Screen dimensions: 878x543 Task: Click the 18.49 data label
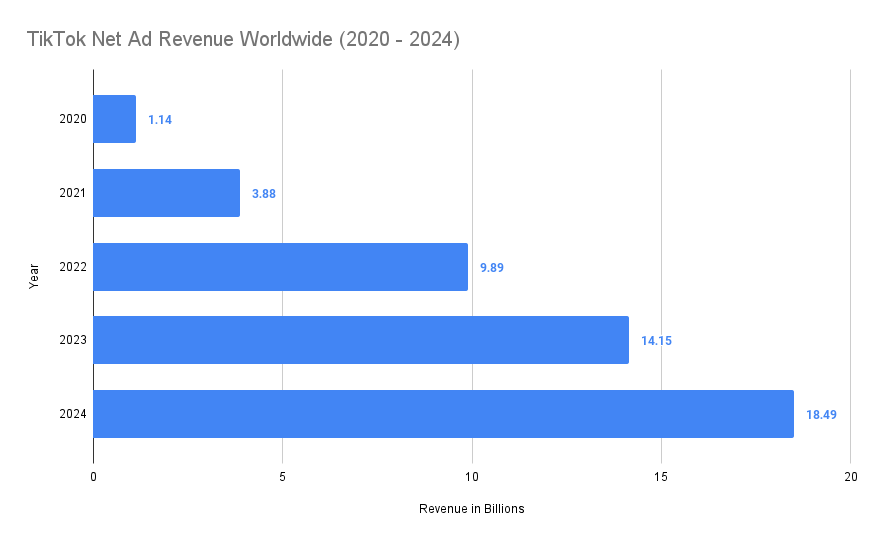pyautogui.click(x=821, y=414)
